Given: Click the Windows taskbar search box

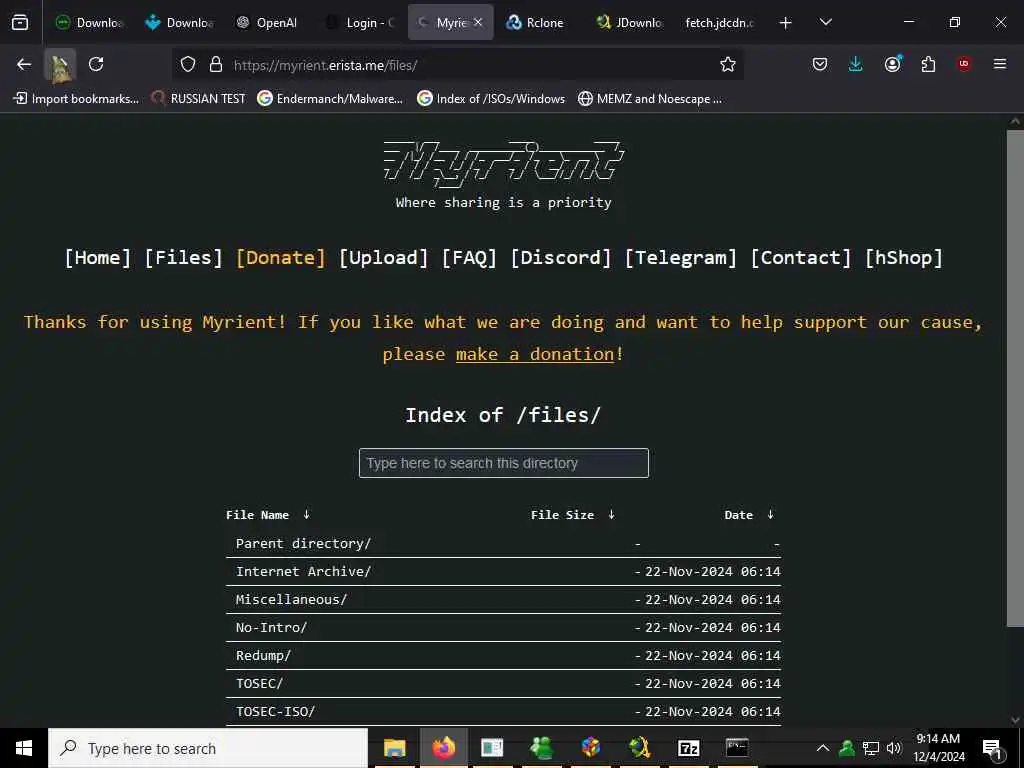Looking at the screenshot, I should 208,748.
